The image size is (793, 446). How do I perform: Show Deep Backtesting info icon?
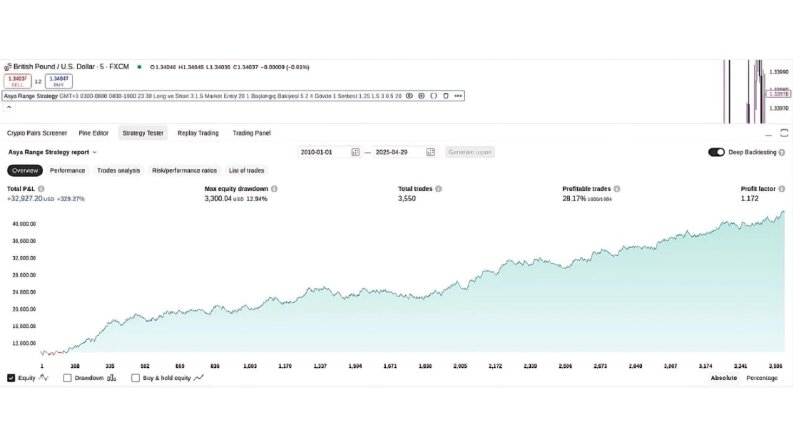pos(782,152)
